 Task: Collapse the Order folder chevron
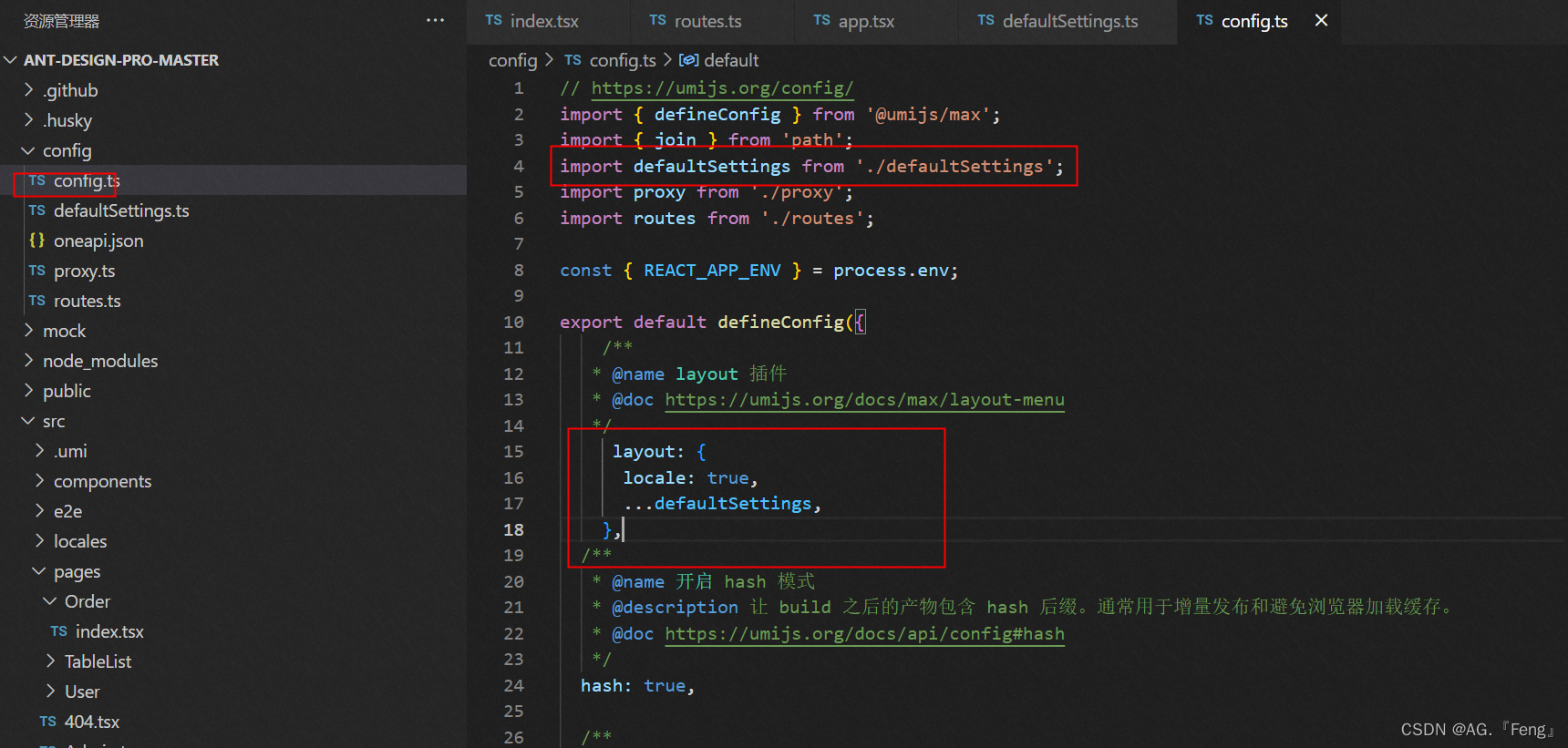pos(51,601)
